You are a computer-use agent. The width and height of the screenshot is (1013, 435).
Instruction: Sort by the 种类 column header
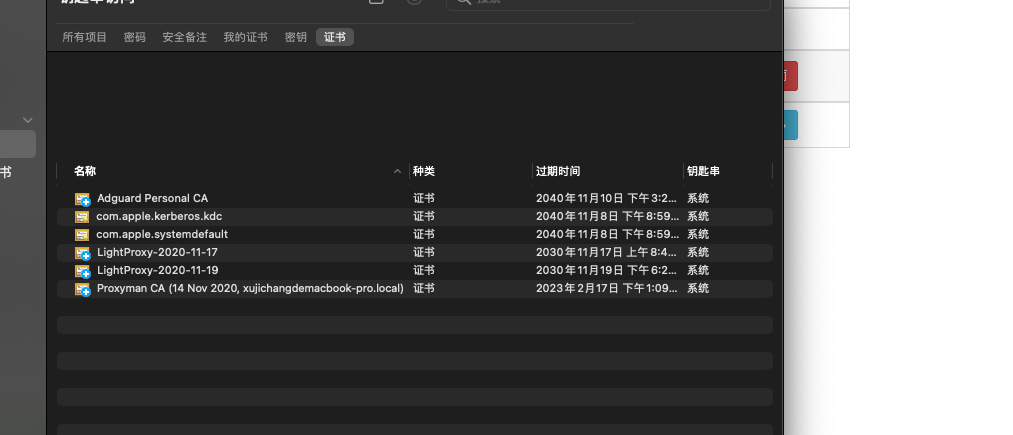tap(424, 171)
